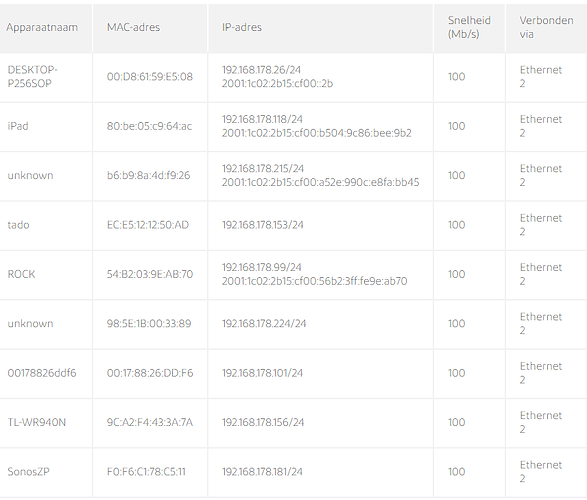Select device name 00178826ddf6
The width and height of the screenshot is (587, 500).
point(42,373)
